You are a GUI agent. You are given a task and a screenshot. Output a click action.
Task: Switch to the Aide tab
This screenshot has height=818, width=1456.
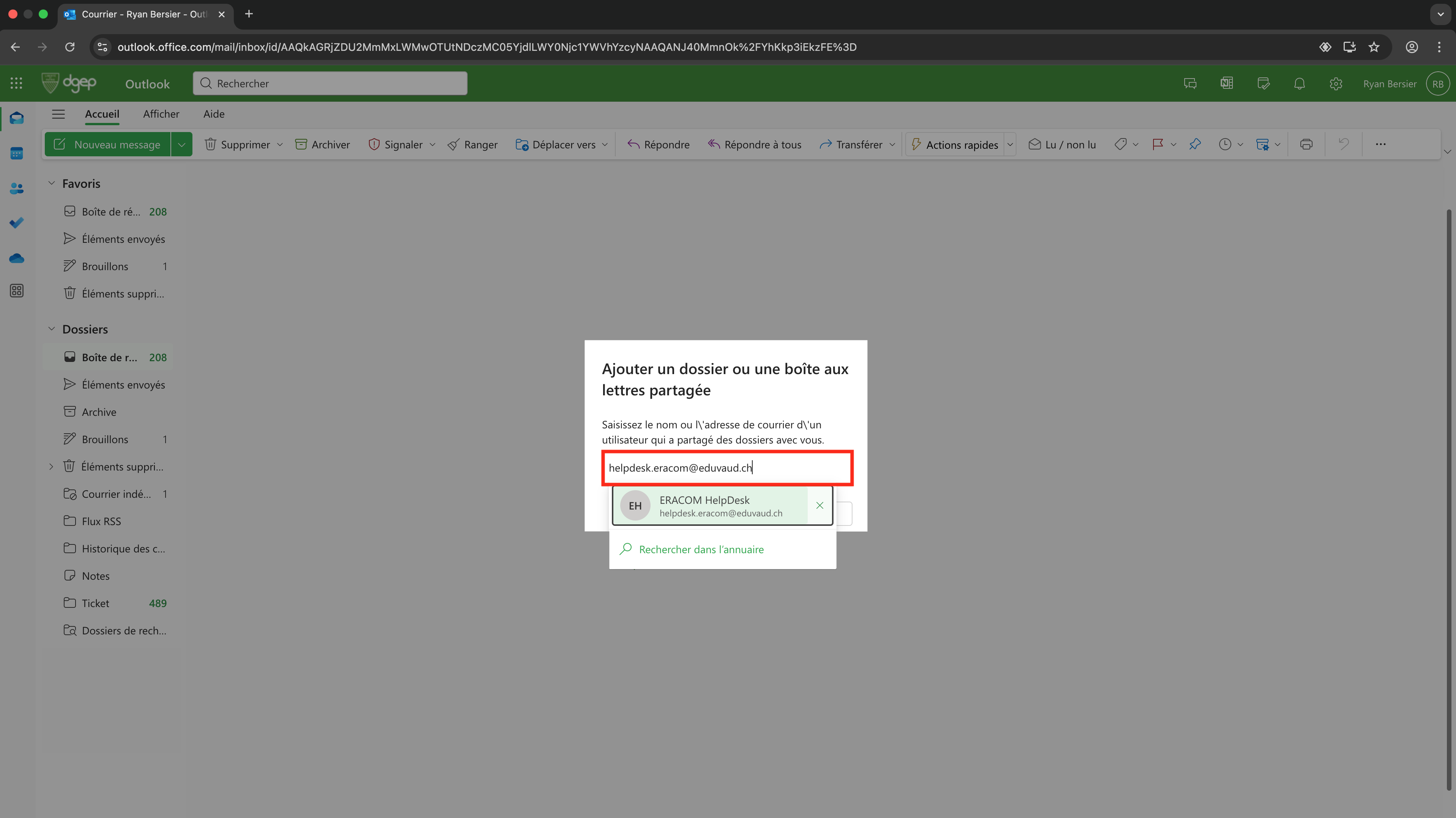[x=214, y=114]
